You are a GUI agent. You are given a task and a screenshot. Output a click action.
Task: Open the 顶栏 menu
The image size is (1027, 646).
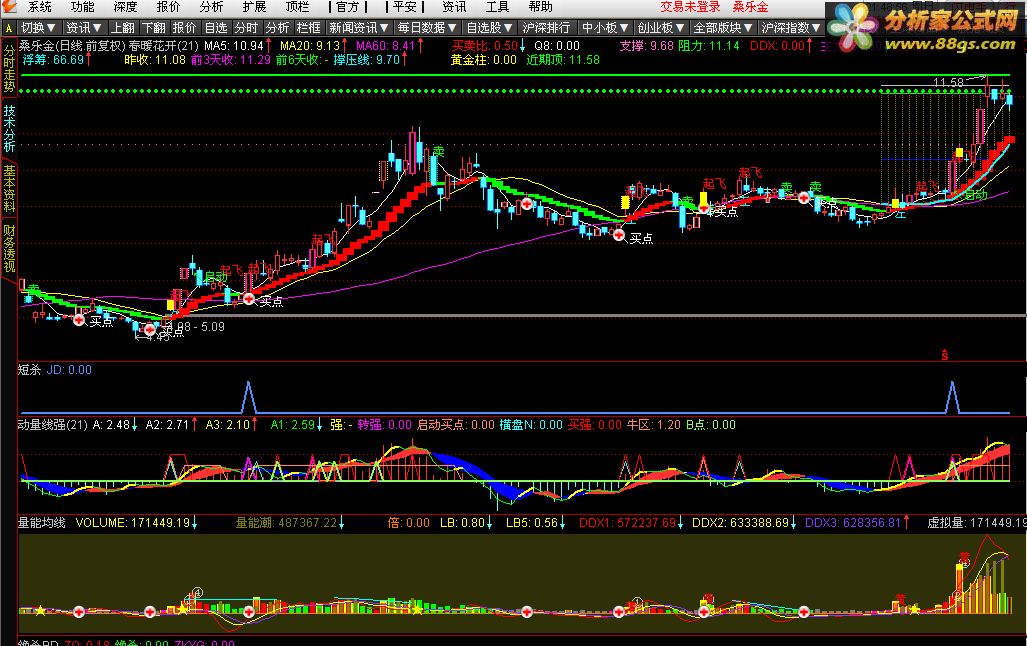(297, 7)
